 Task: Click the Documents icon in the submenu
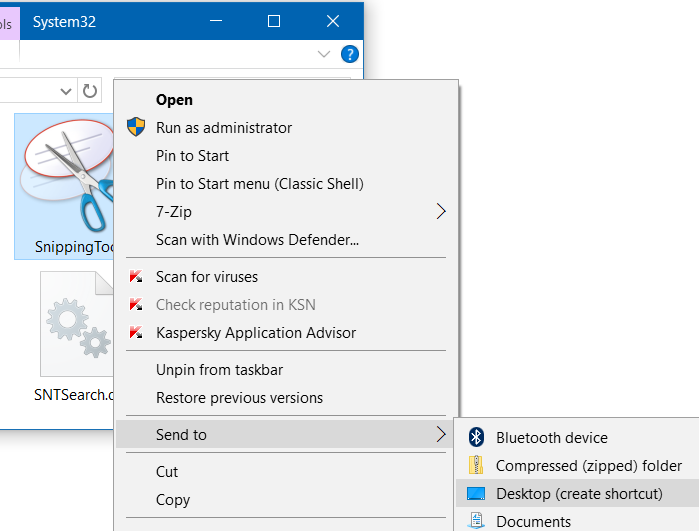[x=476, y=521]
